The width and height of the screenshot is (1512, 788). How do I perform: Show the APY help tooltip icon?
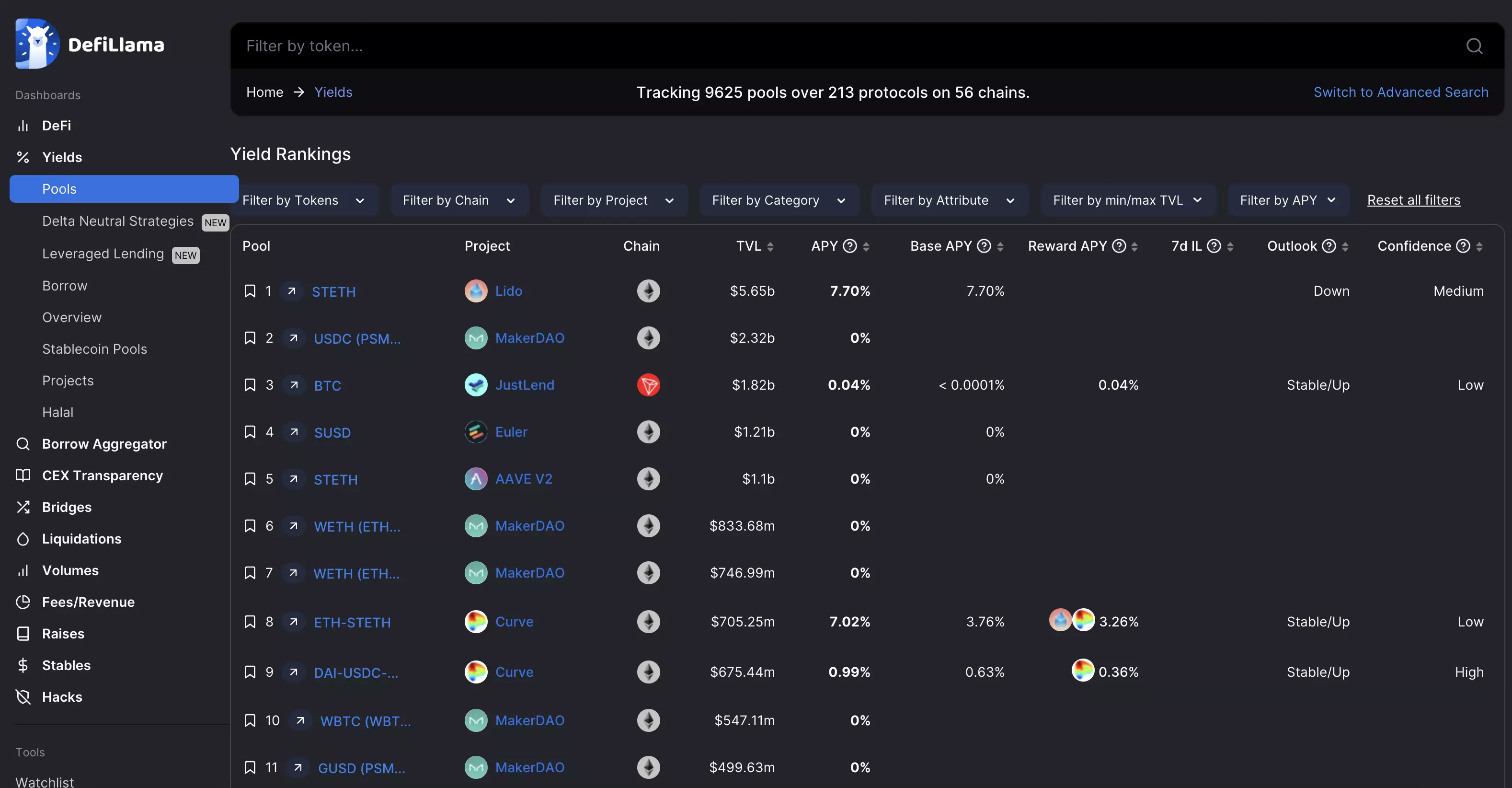[850, 246]
